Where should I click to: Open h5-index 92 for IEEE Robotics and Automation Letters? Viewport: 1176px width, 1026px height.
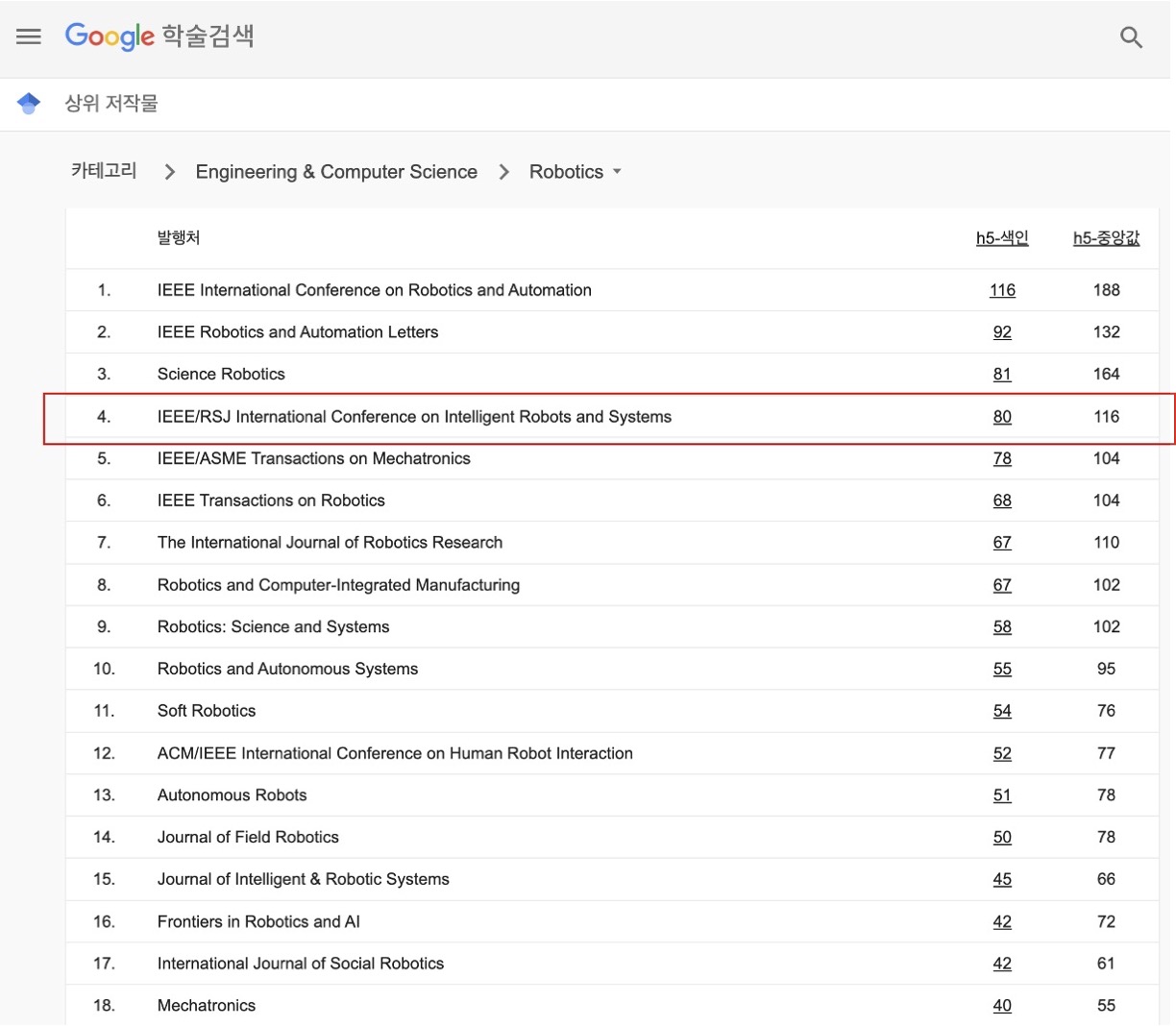tap(1002, 331)
